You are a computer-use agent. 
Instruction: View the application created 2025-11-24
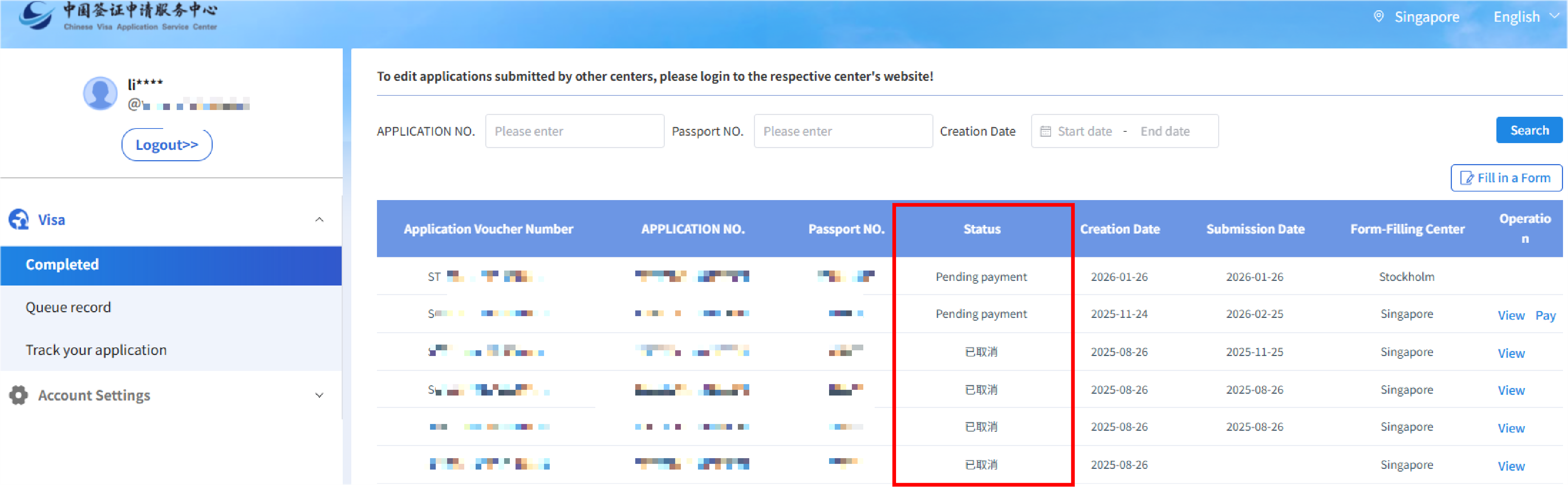coord(1511,315)
